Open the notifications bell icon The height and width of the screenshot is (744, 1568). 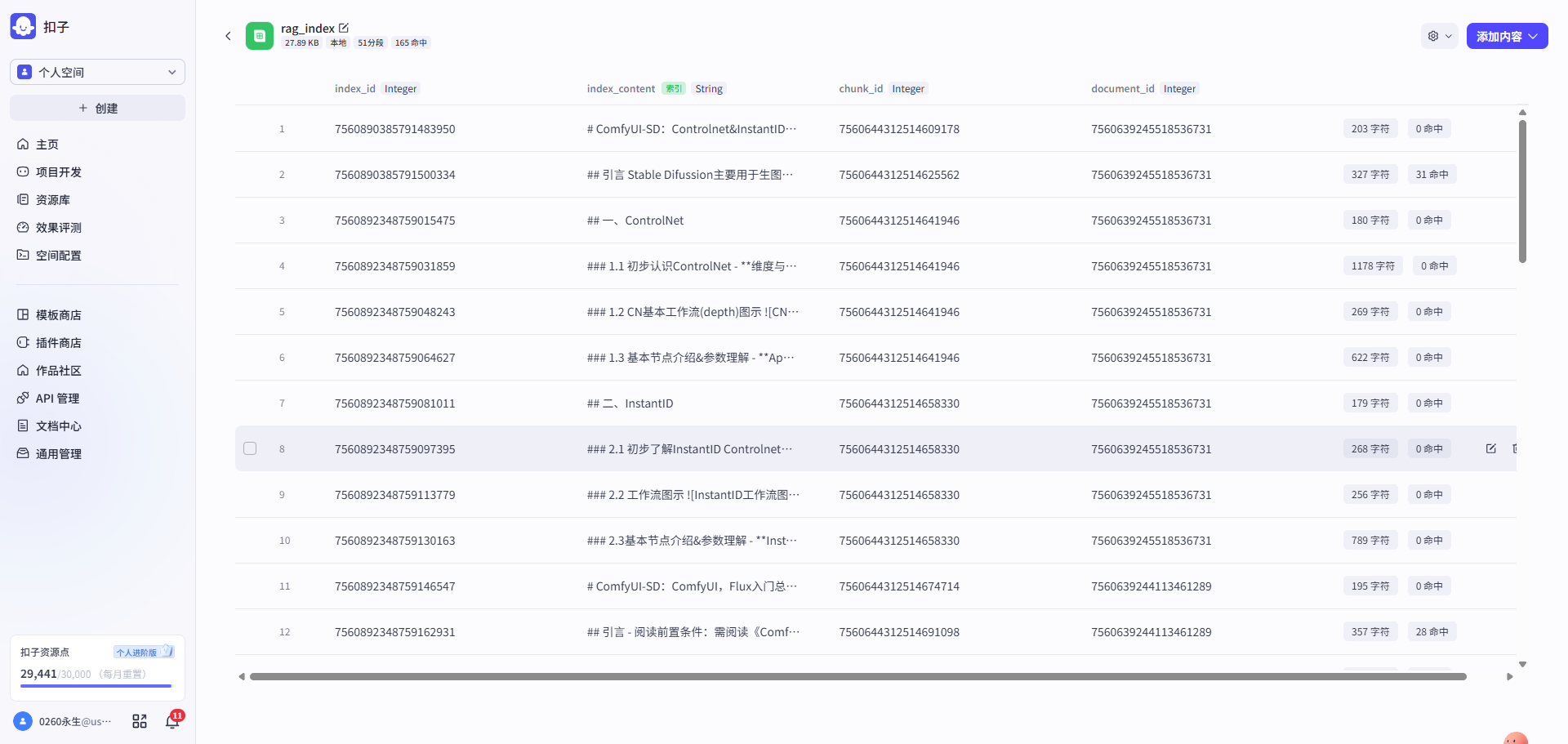pyautogui.click(x=172, y=721)
